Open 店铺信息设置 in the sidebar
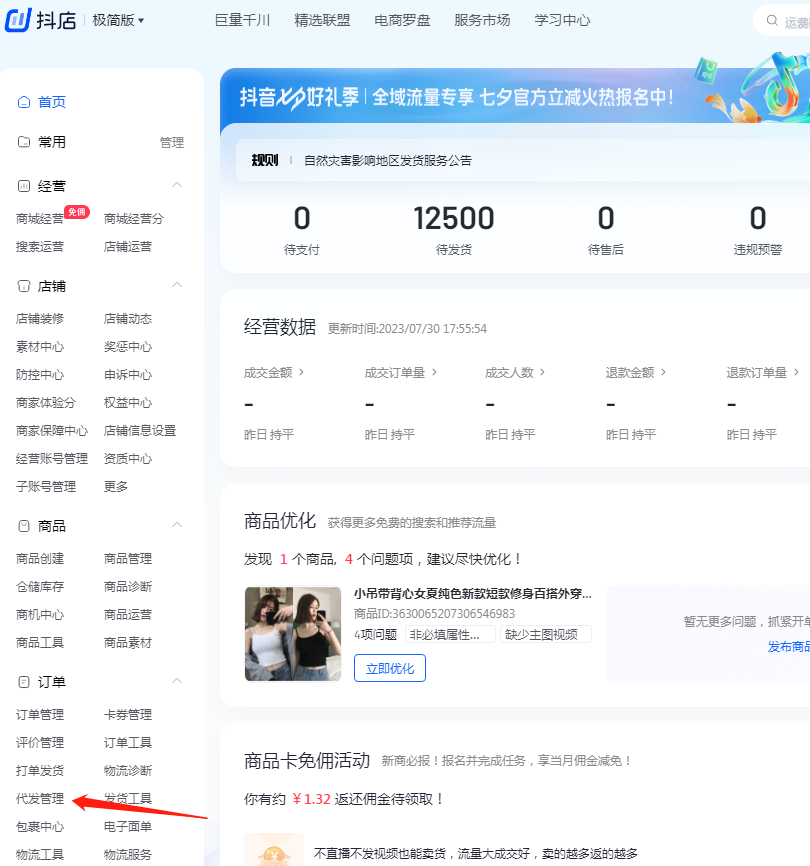This screenshot has height=866, width=810. (x=140, y=431)
